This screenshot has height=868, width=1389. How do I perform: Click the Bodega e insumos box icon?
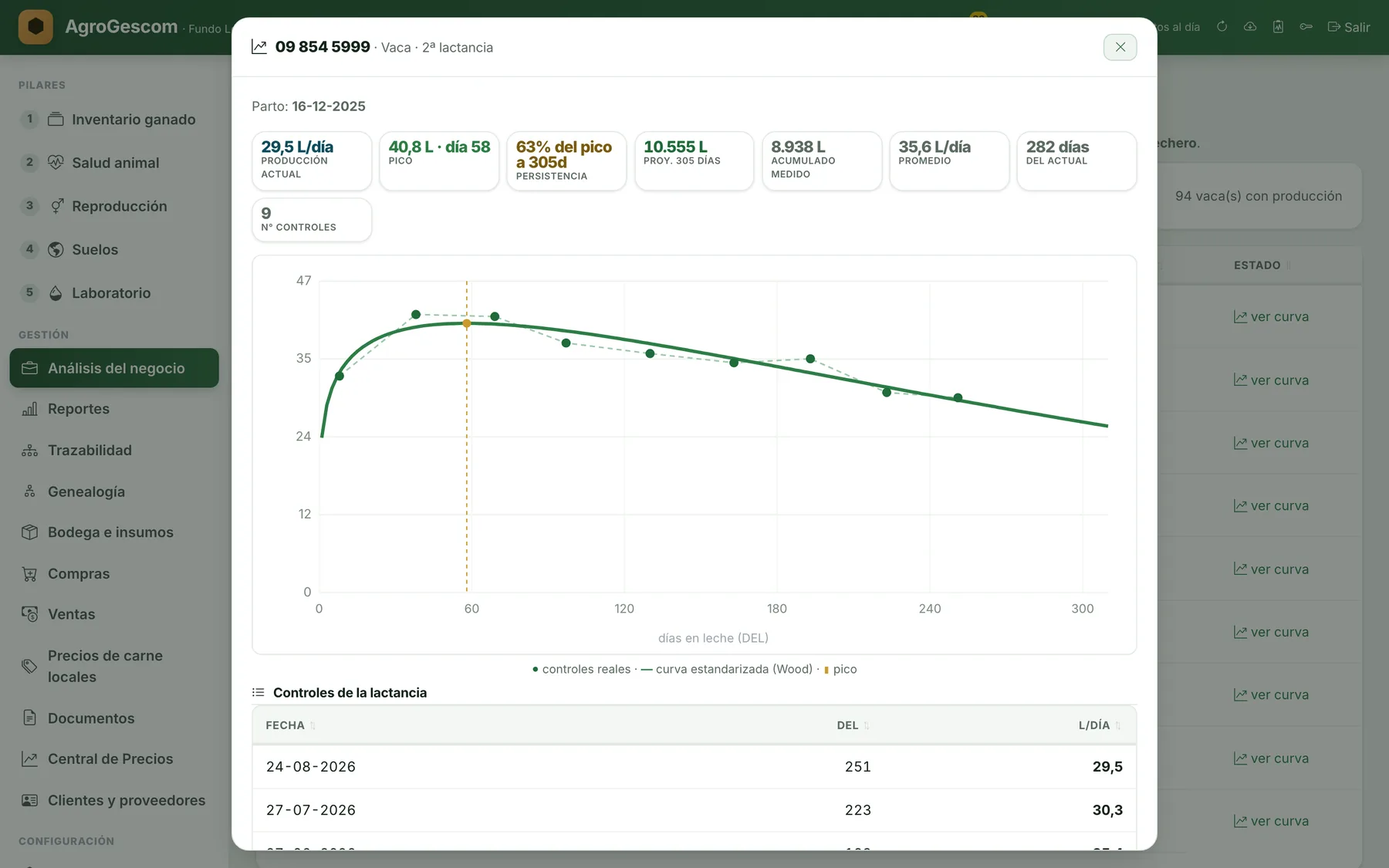tap(29, 532)
